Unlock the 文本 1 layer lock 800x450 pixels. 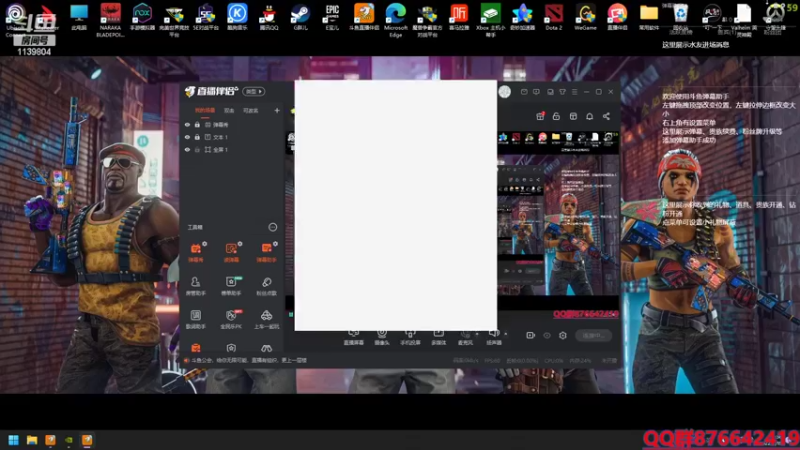(x=197, y=137)
